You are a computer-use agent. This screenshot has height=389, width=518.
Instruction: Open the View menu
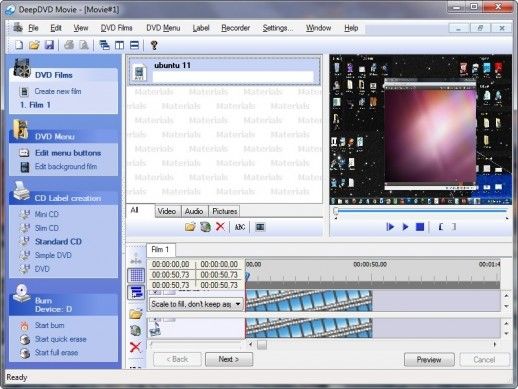tap(81, 28)
